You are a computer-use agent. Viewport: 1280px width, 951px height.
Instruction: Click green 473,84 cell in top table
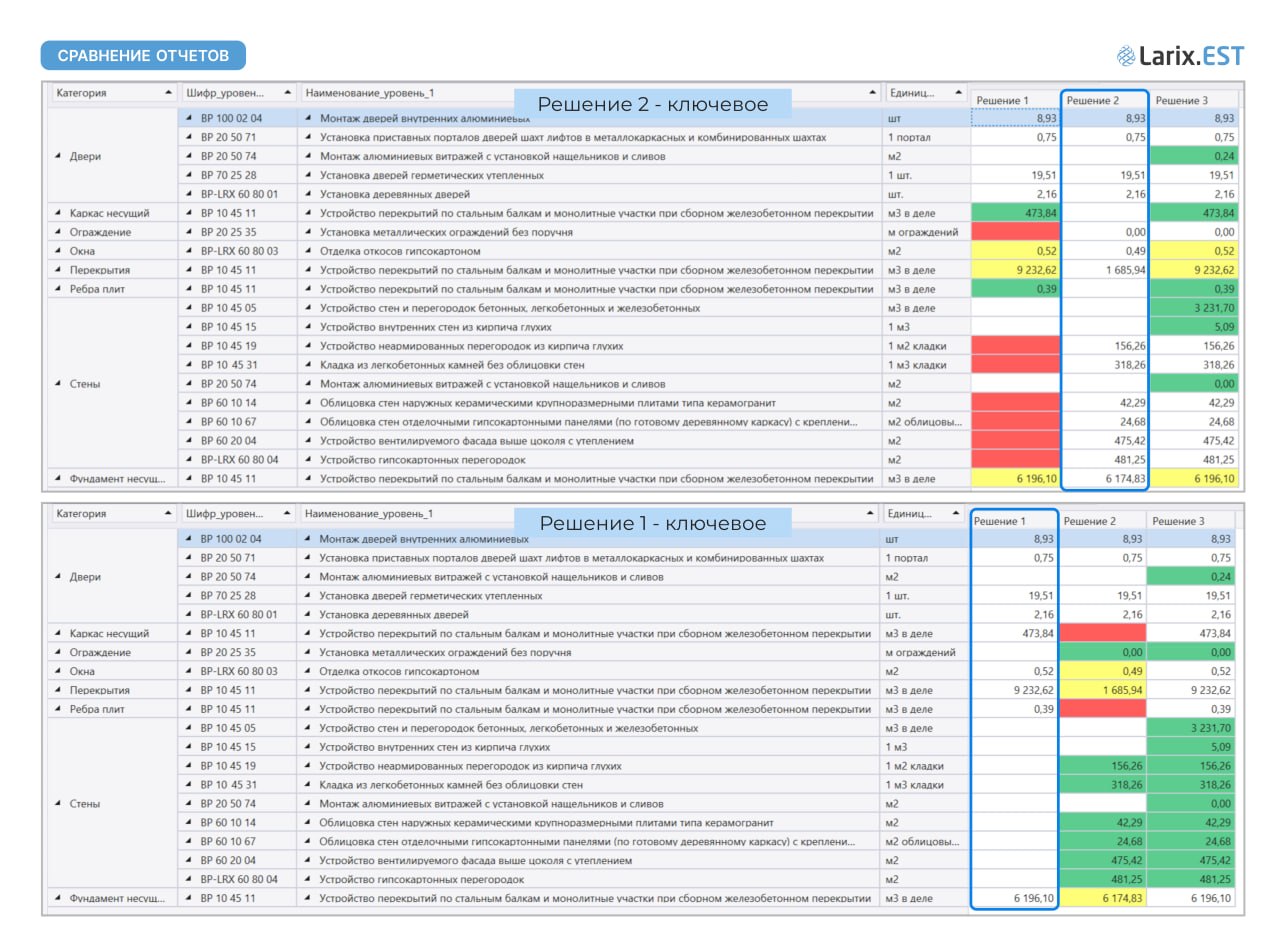click(x=1015, y=213)
